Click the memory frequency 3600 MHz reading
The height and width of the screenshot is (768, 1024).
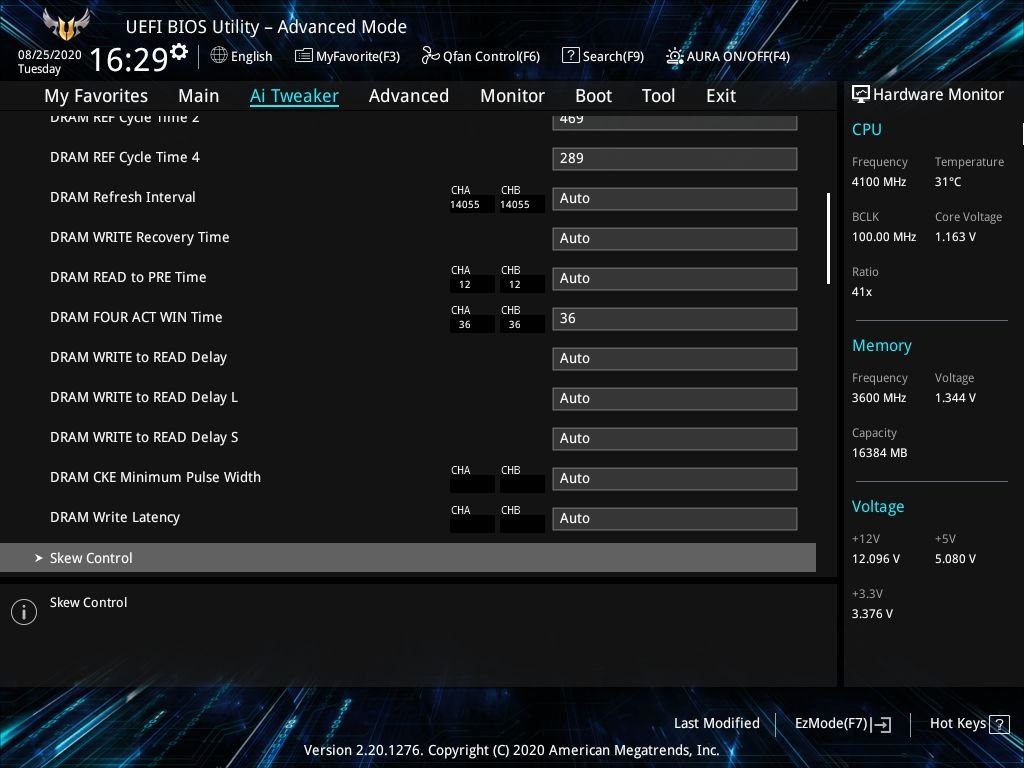[879, 397]
